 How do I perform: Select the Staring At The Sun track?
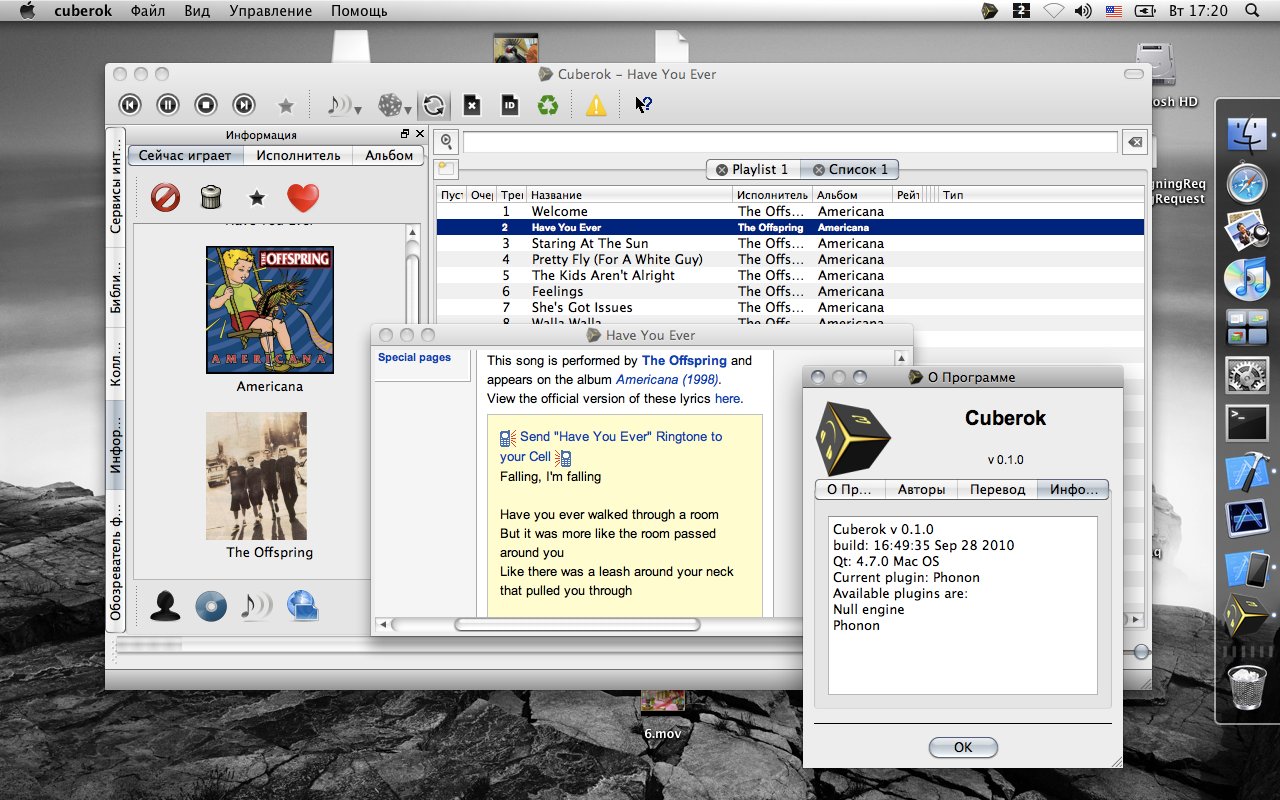click(790, 243)
